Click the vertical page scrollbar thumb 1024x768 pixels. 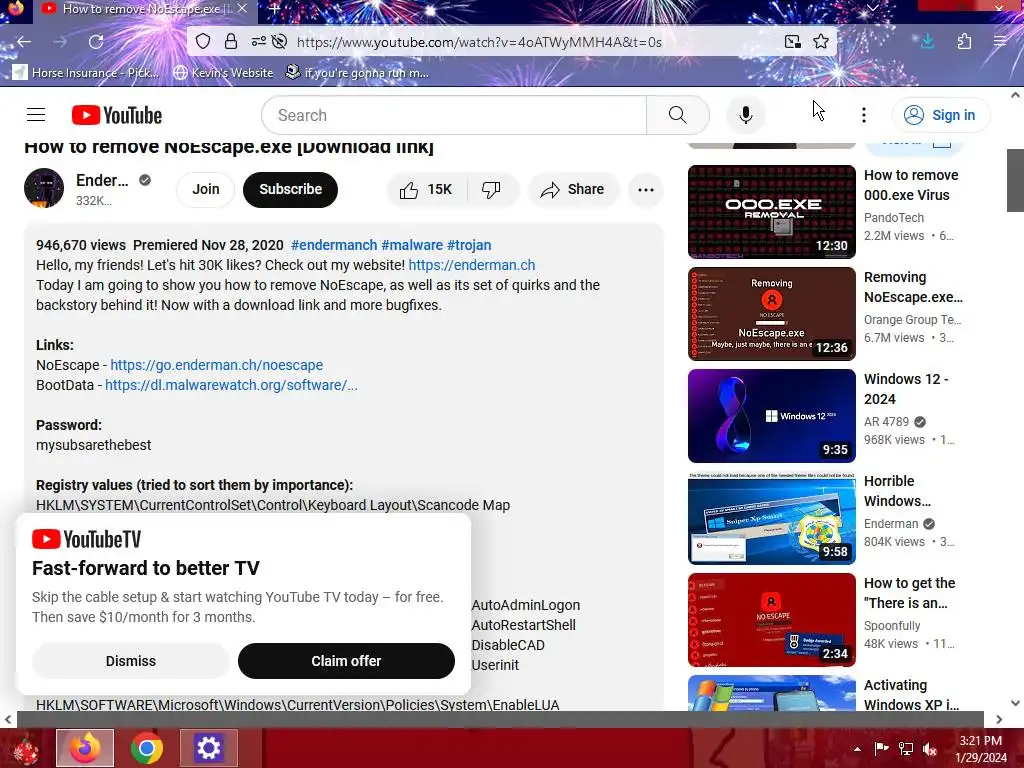click(x=1015, y=180)
